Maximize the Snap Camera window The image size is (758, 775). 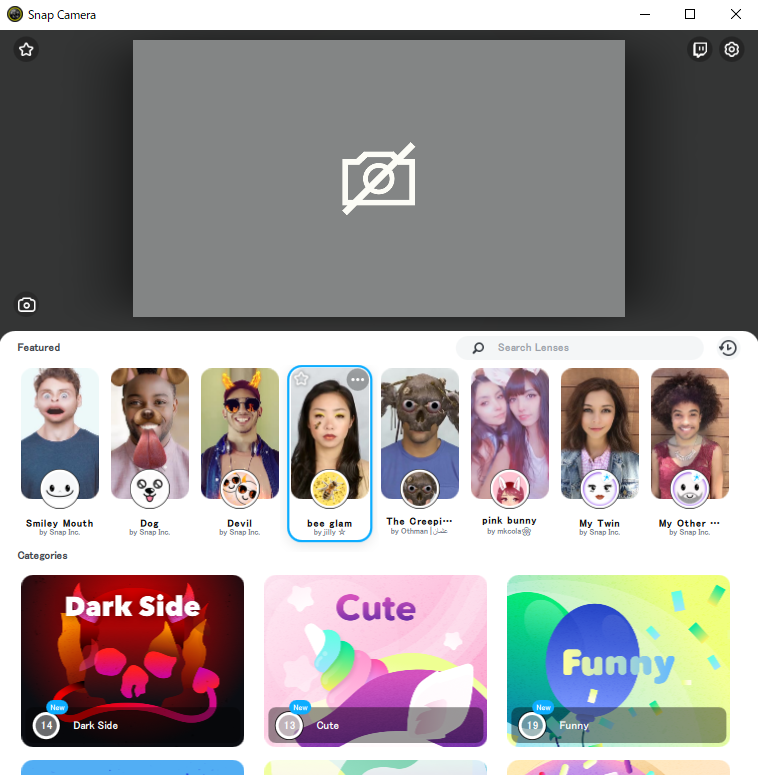[690, 14]
